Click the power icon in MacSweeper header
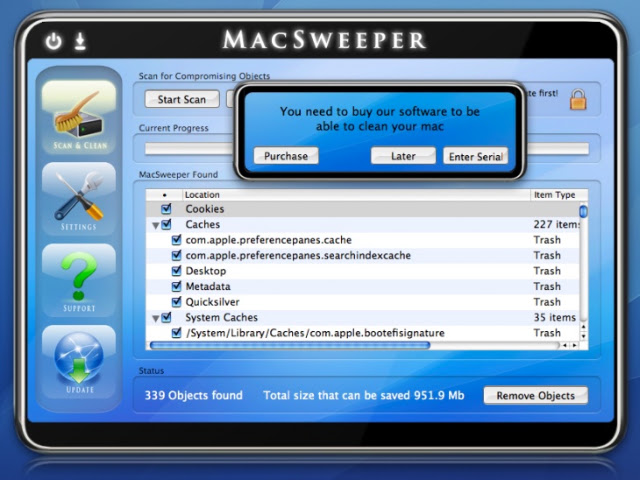The height and width of the screenshot is (480, 640). tap(53, 41)
